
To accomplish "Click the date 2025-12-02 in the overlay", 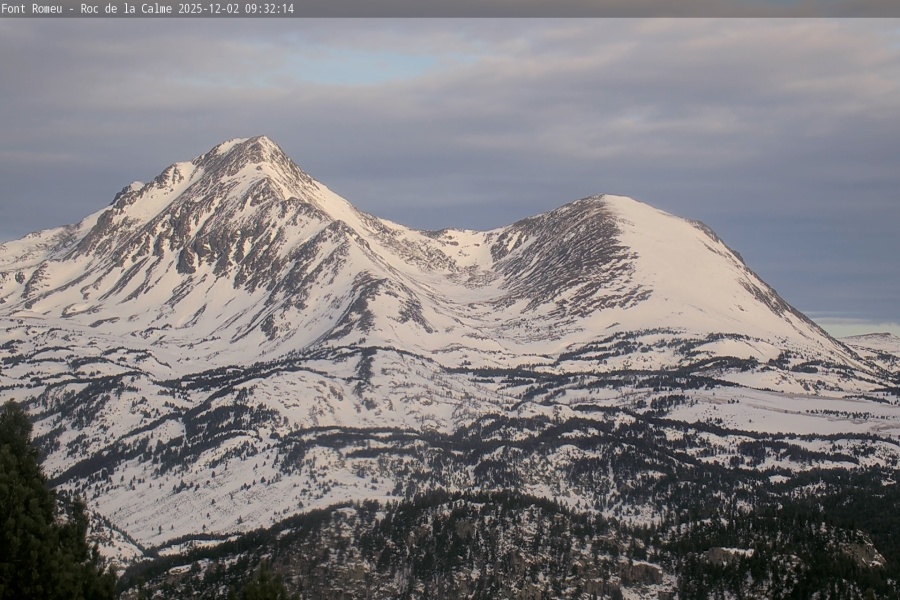I will point(209,8).
